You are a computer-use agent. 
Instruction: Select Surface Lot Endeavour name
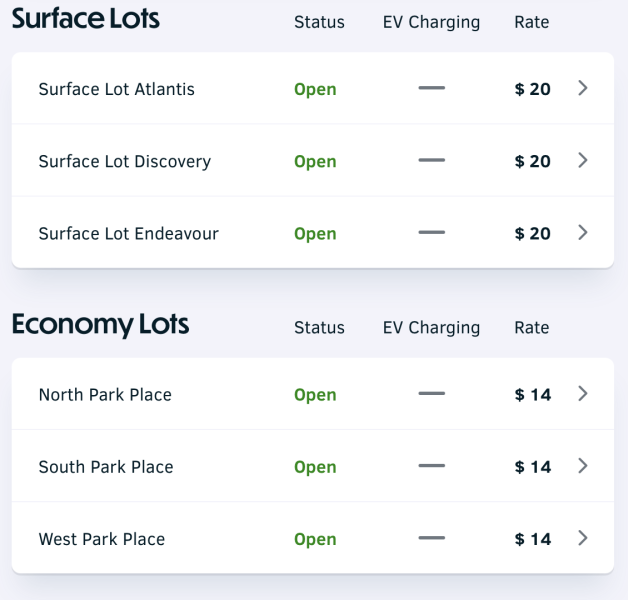point(128,233)
